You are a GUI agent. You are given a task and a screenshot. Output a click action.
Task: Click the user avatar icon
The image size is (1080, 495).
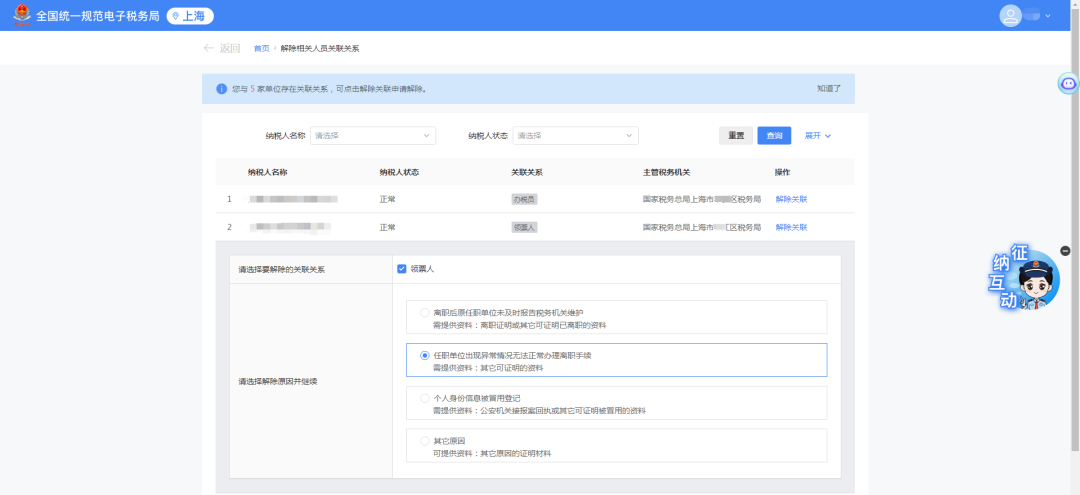[1011, 16]
